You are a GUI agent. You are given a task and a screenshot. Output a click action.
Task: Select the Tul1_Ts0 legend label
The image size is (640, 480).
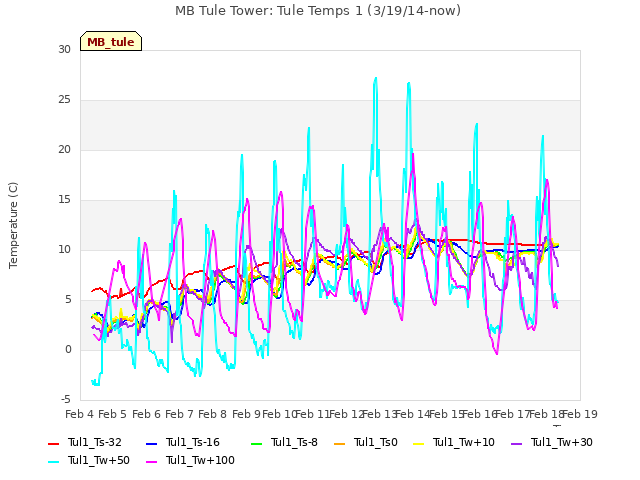376,442
